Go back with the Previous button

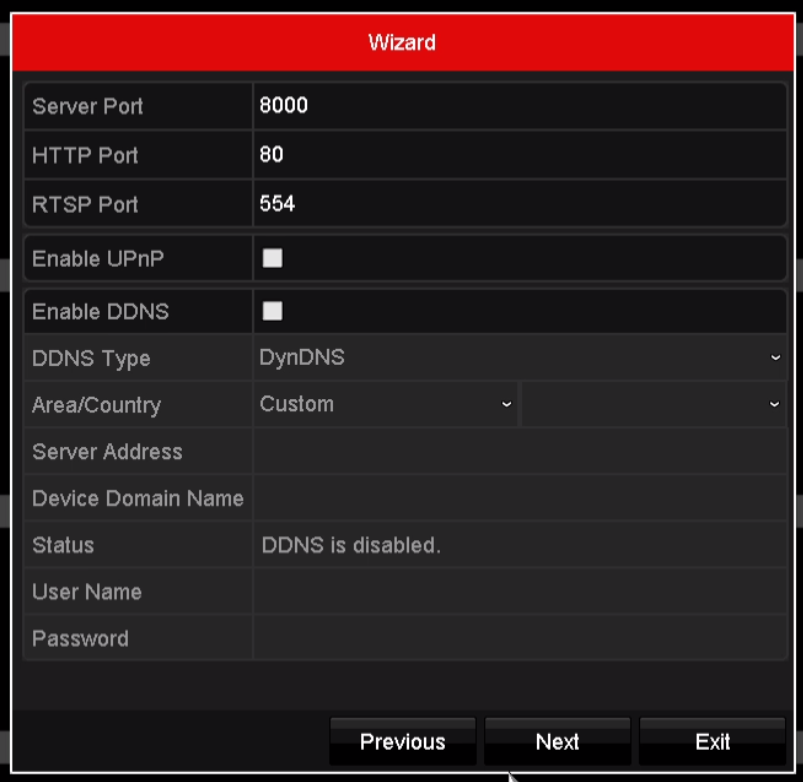pyautogui.click(x=402, y=742)
